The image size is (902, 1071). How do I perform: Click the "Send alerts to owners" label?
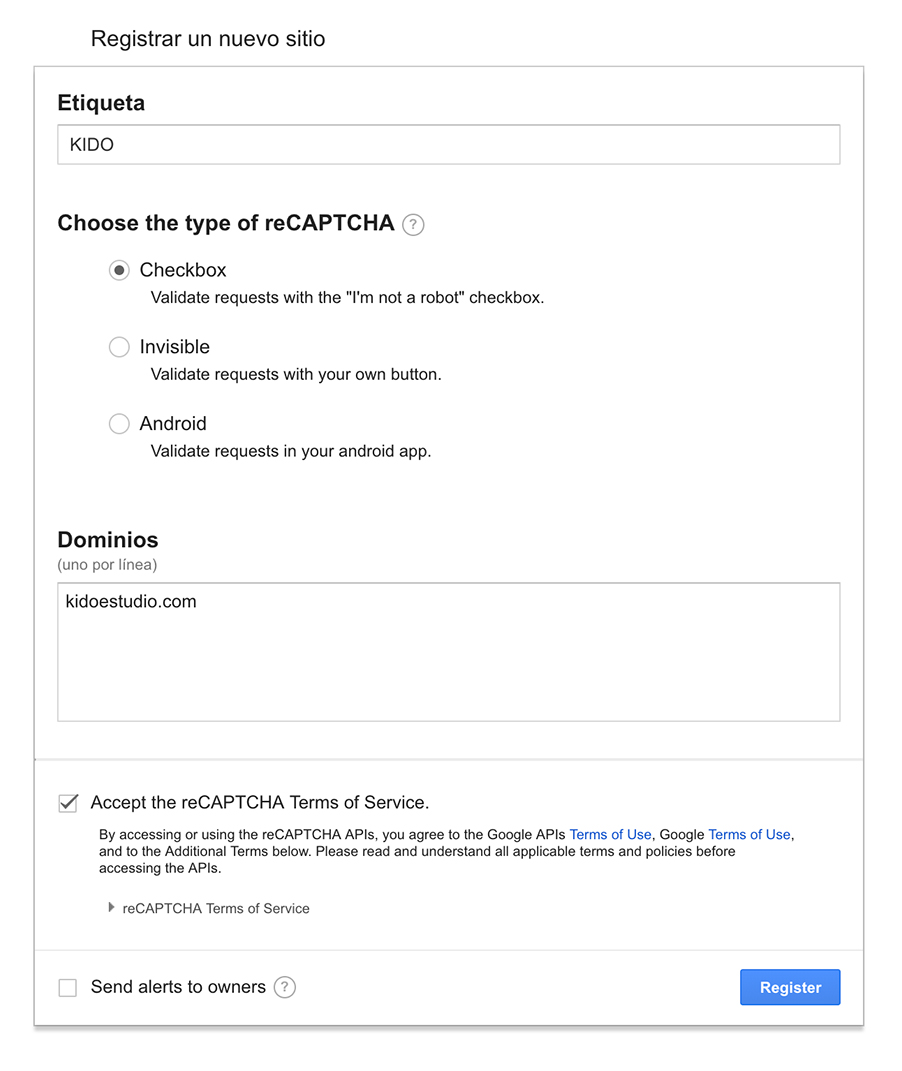pyautogui.click(x=178, y=987)
